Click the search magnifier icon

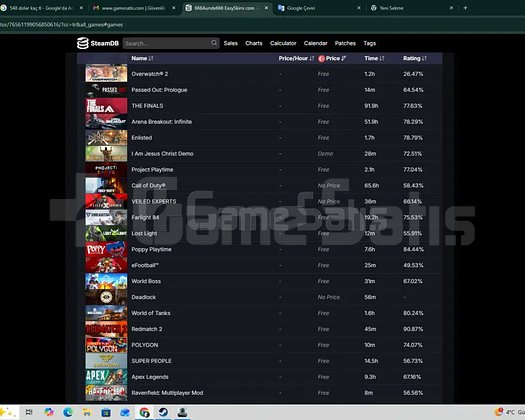(214, 43)
